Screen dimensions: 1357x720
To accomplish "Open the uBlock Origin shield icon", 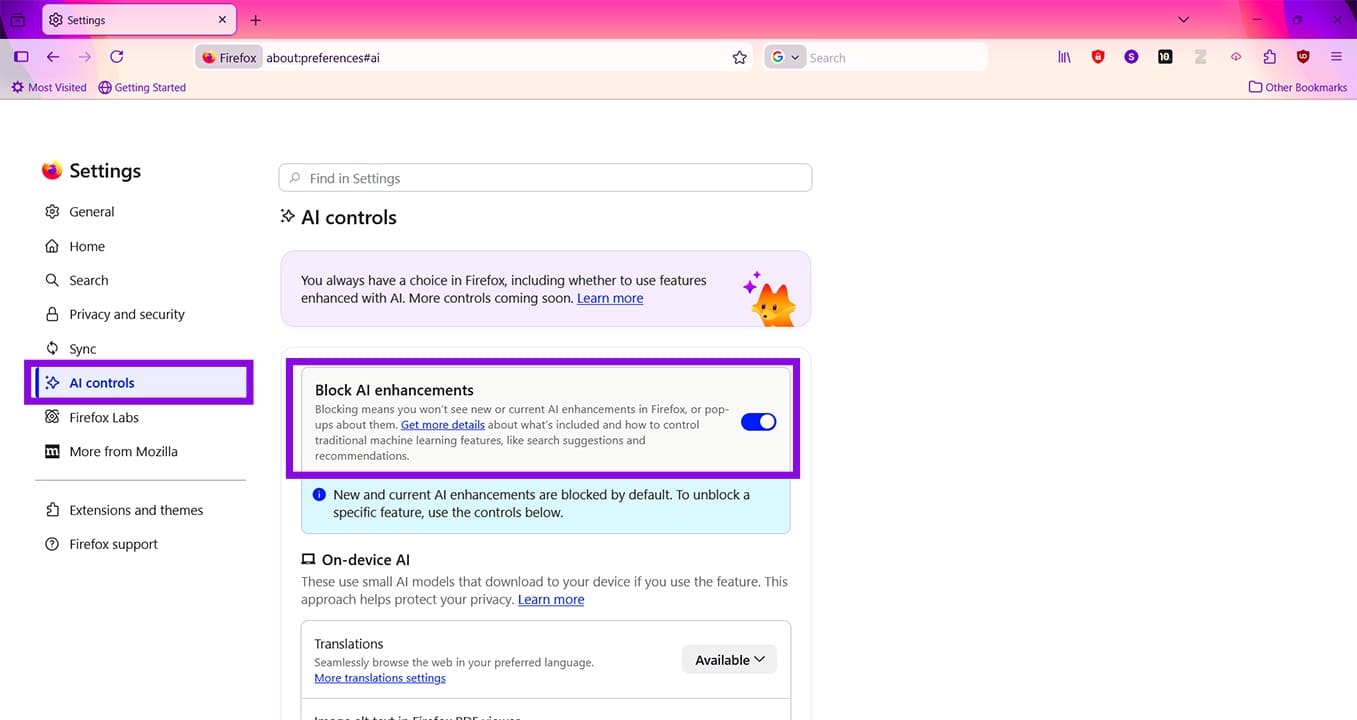I will (x=1303, y=57).
